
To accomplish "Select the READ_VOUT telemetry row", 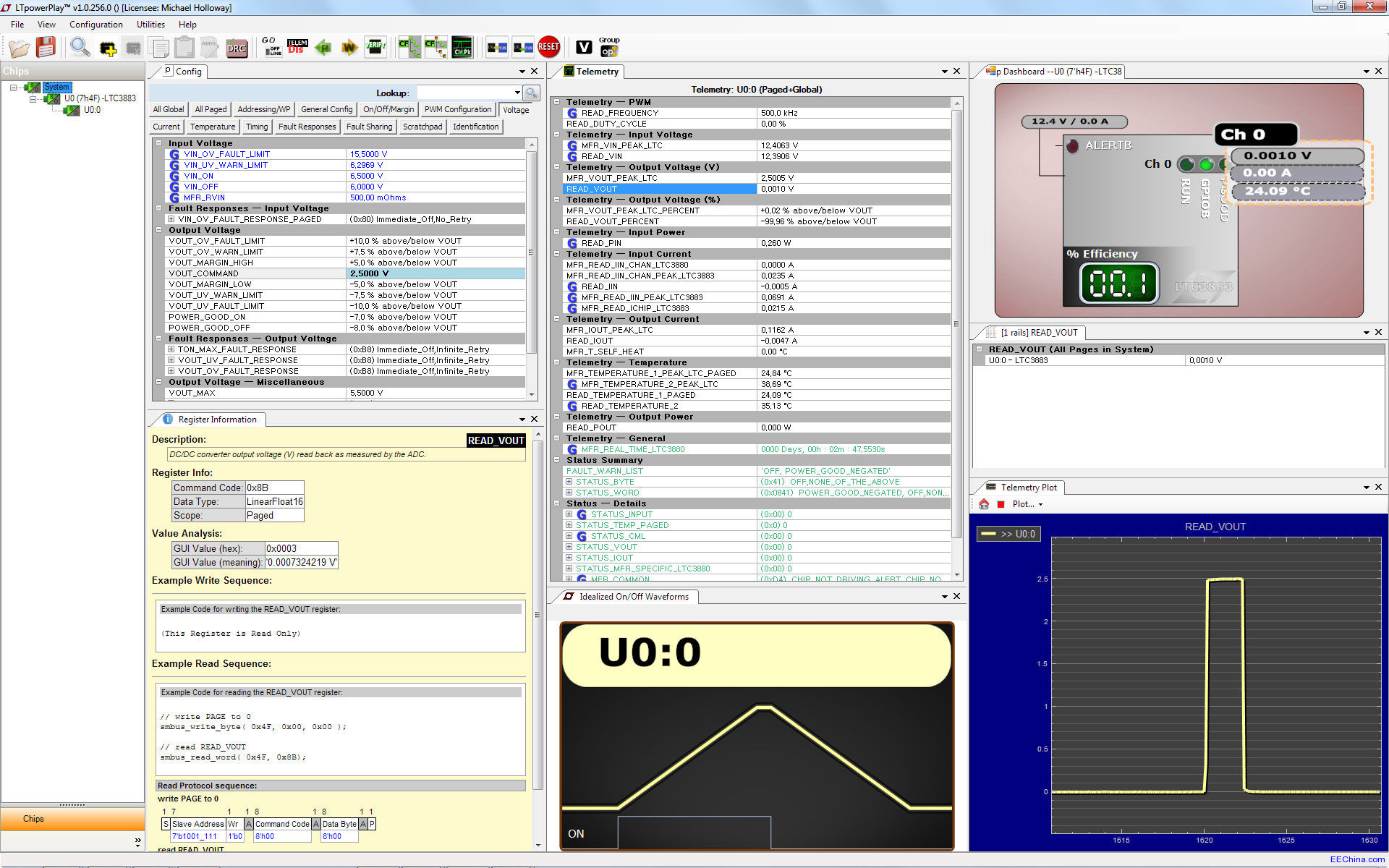I will tap(757, 189).
